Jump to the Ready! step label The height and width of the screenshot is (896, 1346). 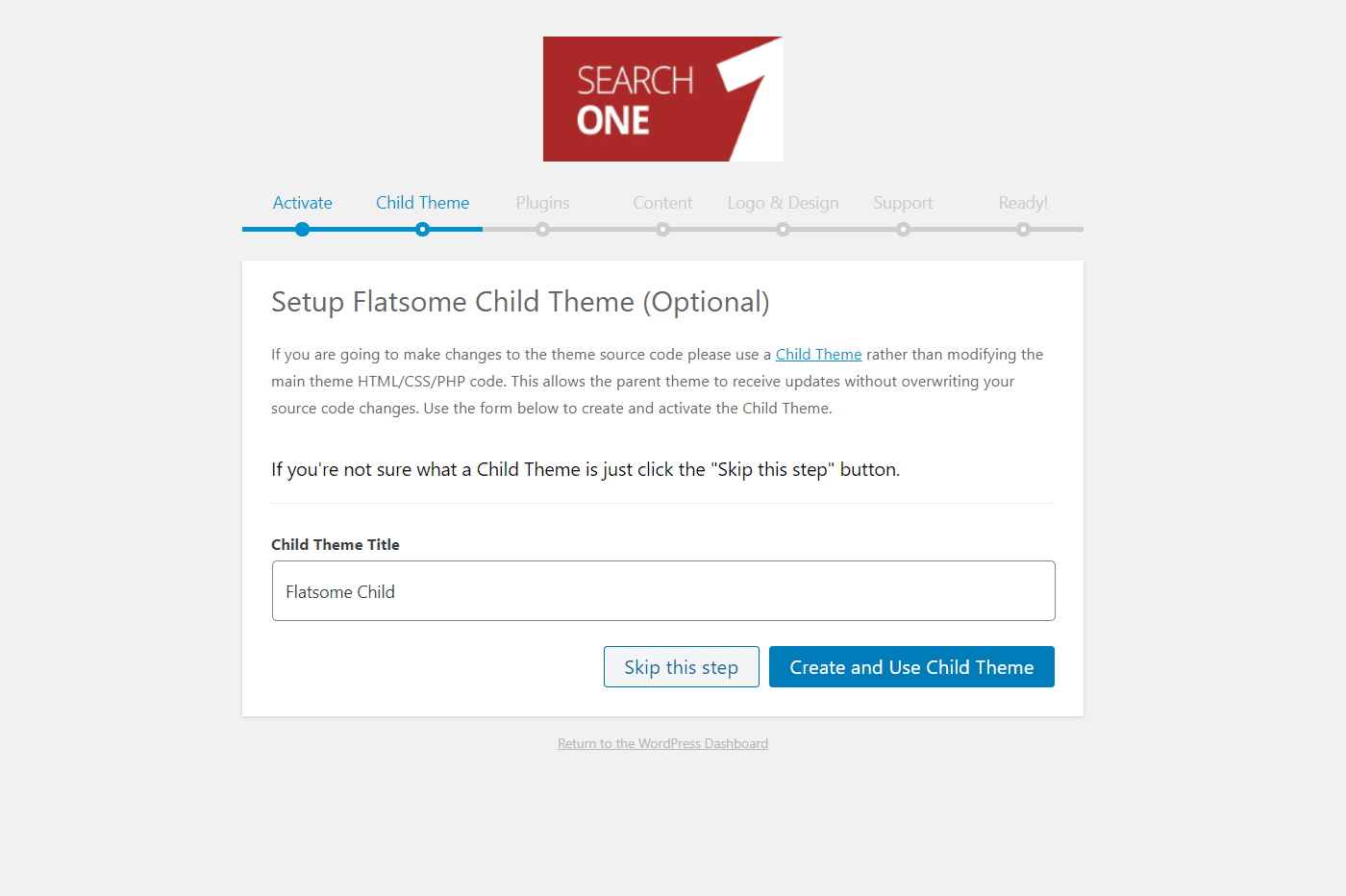pyautogui.click(x=1023, y=203)
